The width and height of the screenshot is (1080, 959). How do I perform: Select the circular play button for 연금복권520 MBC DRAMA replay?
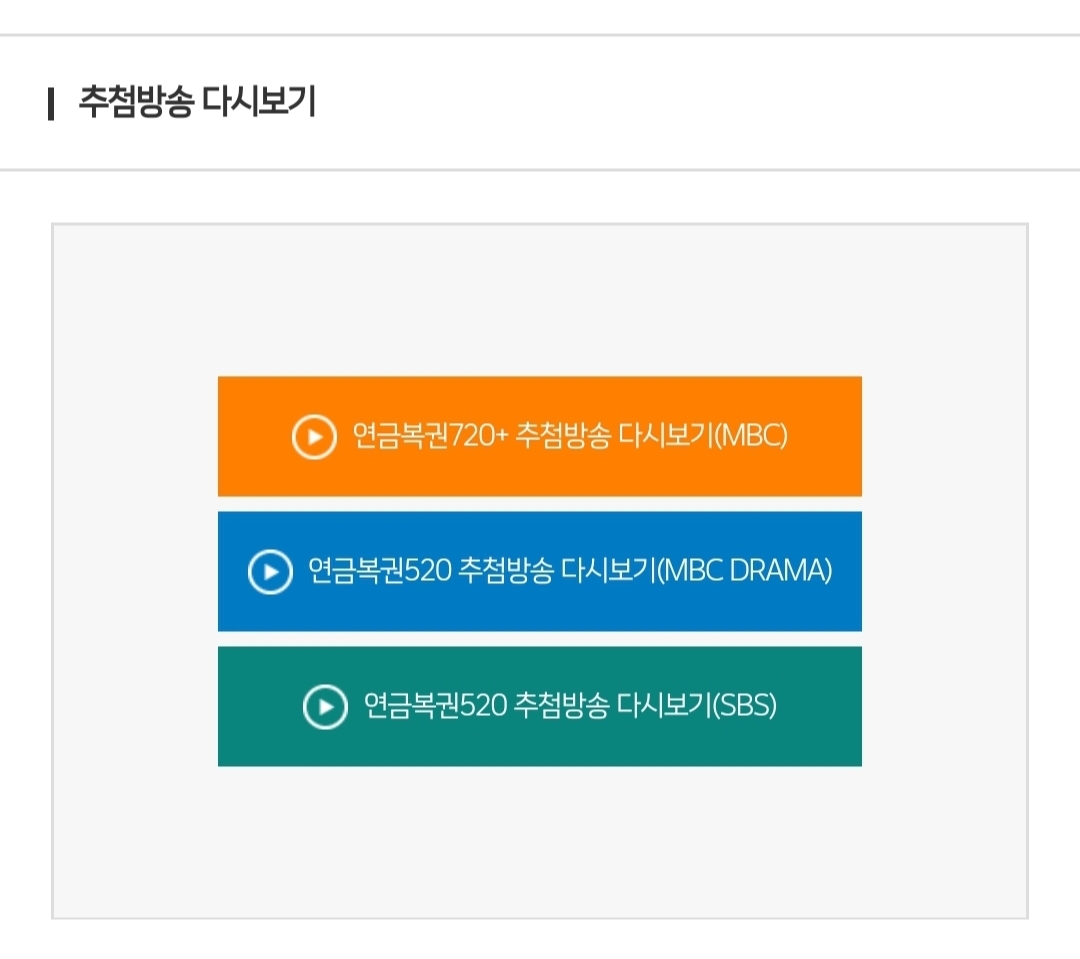click(x=269, y=573)
